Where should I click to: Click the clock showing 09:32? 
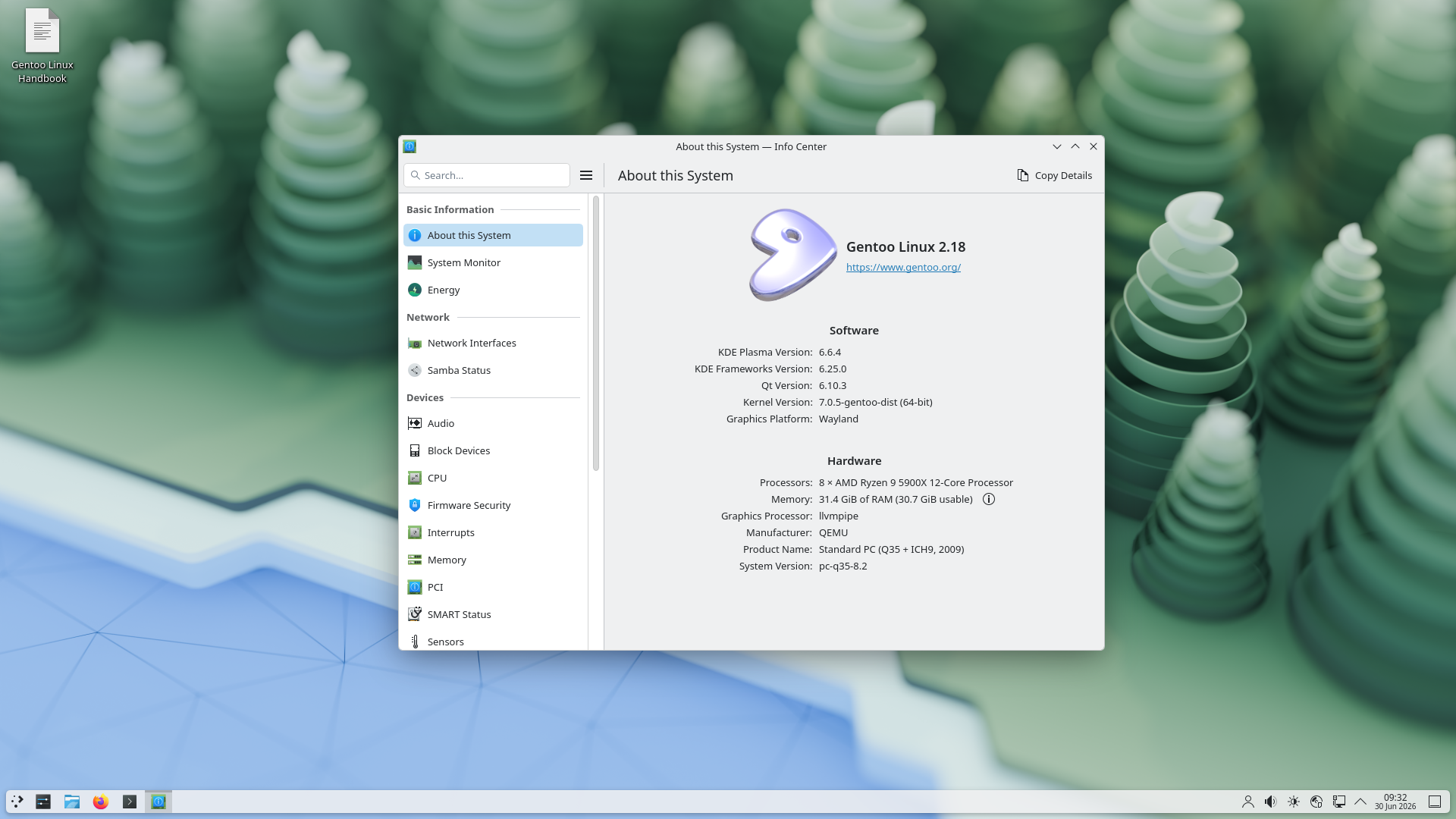click(1395, 802)
